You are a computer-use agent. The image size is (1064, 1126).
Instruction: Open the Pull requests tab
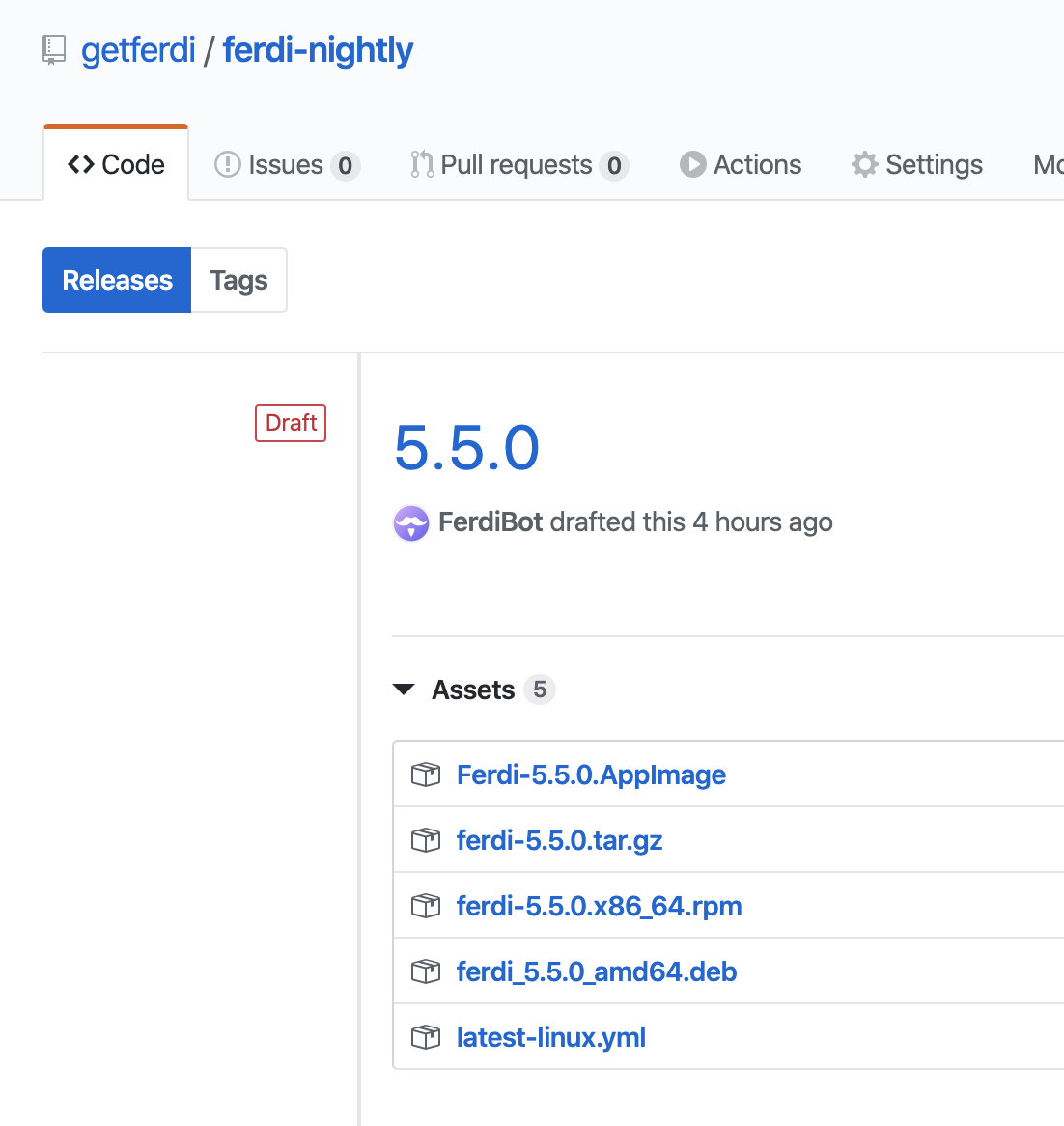519,164
